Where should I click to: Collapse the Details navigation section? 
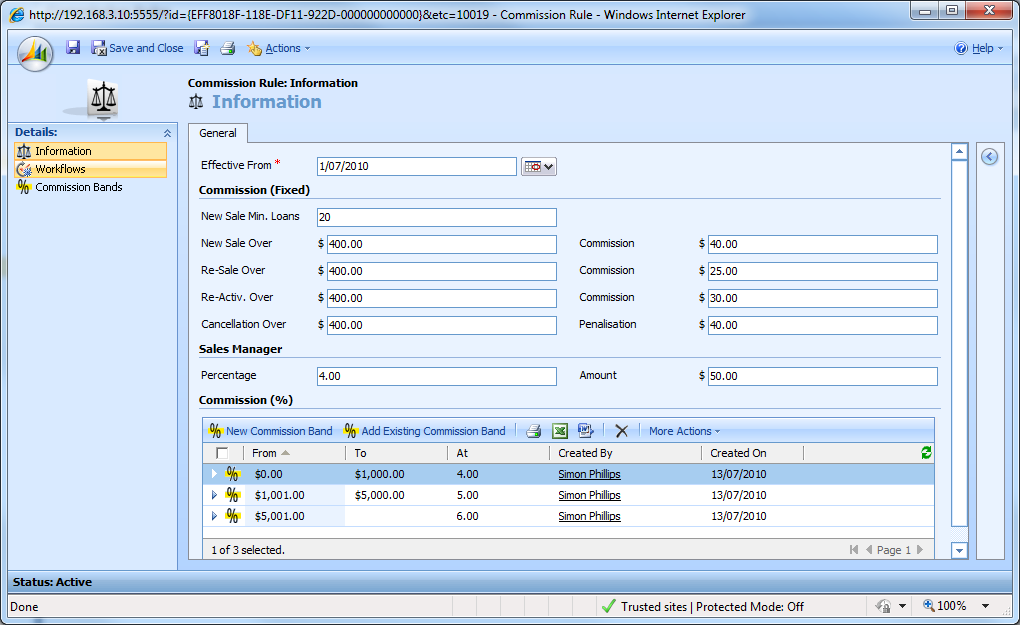[x=167, y=133]
